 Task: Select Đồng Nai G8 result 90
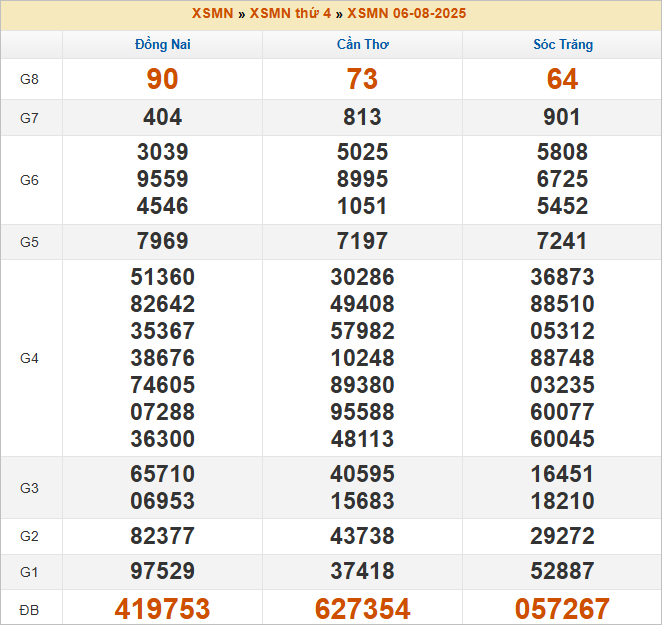pos(163,79)
